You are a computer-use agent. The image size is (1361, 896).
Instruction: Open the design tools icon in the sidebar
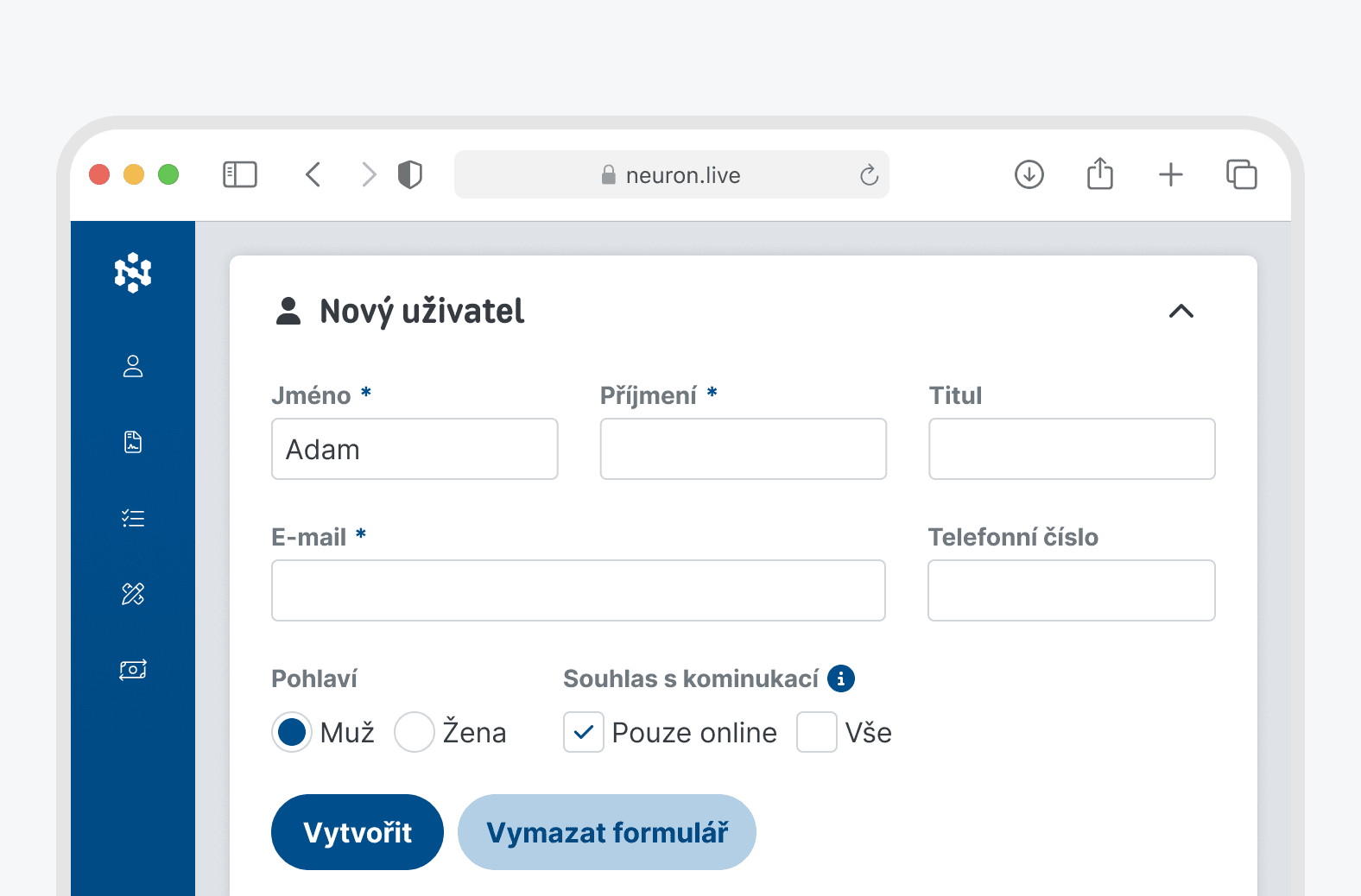click(x=133, y=594)
